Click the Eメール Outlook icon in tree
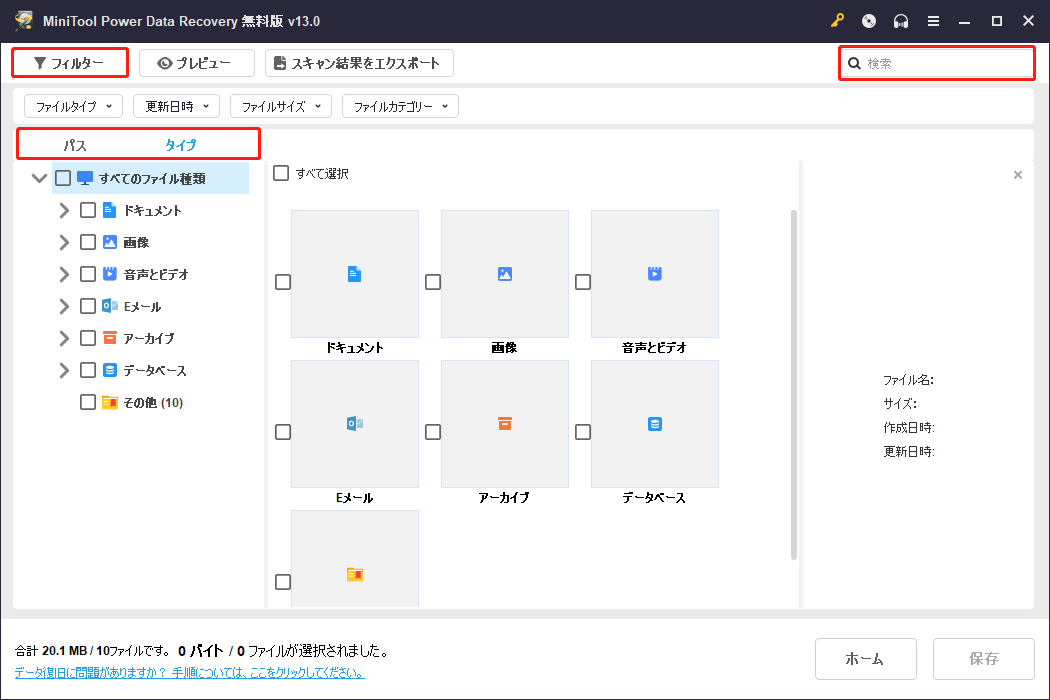 pyautogui.click(x=110, y=305)
